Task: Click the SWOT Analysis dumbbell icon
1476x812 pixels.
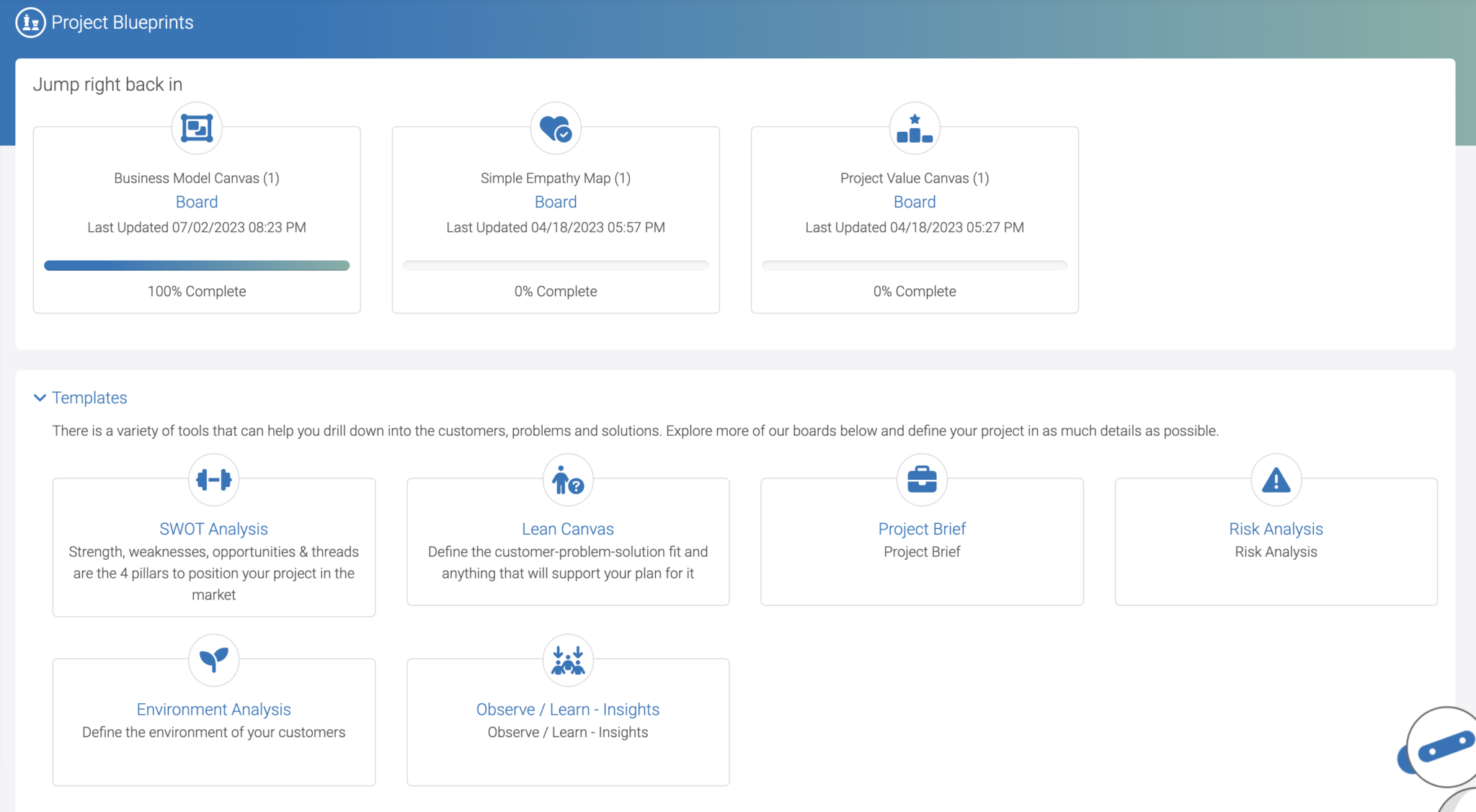Action: (x=214, y=479)
